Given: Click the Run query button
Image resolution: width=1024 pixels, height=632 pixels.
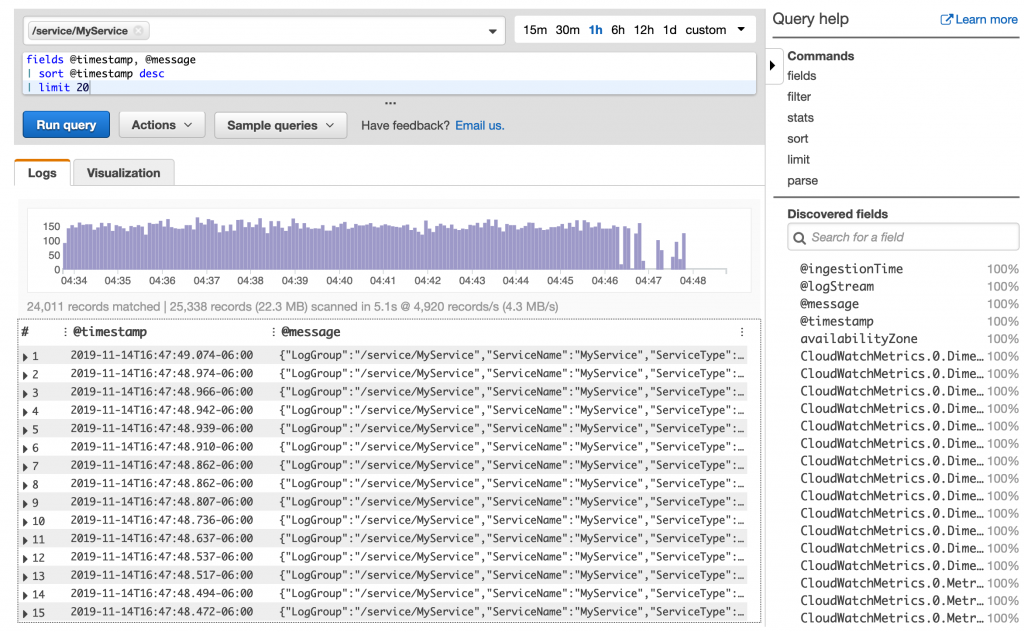Looking at the screenshot, I should click(x=65, y=124).
